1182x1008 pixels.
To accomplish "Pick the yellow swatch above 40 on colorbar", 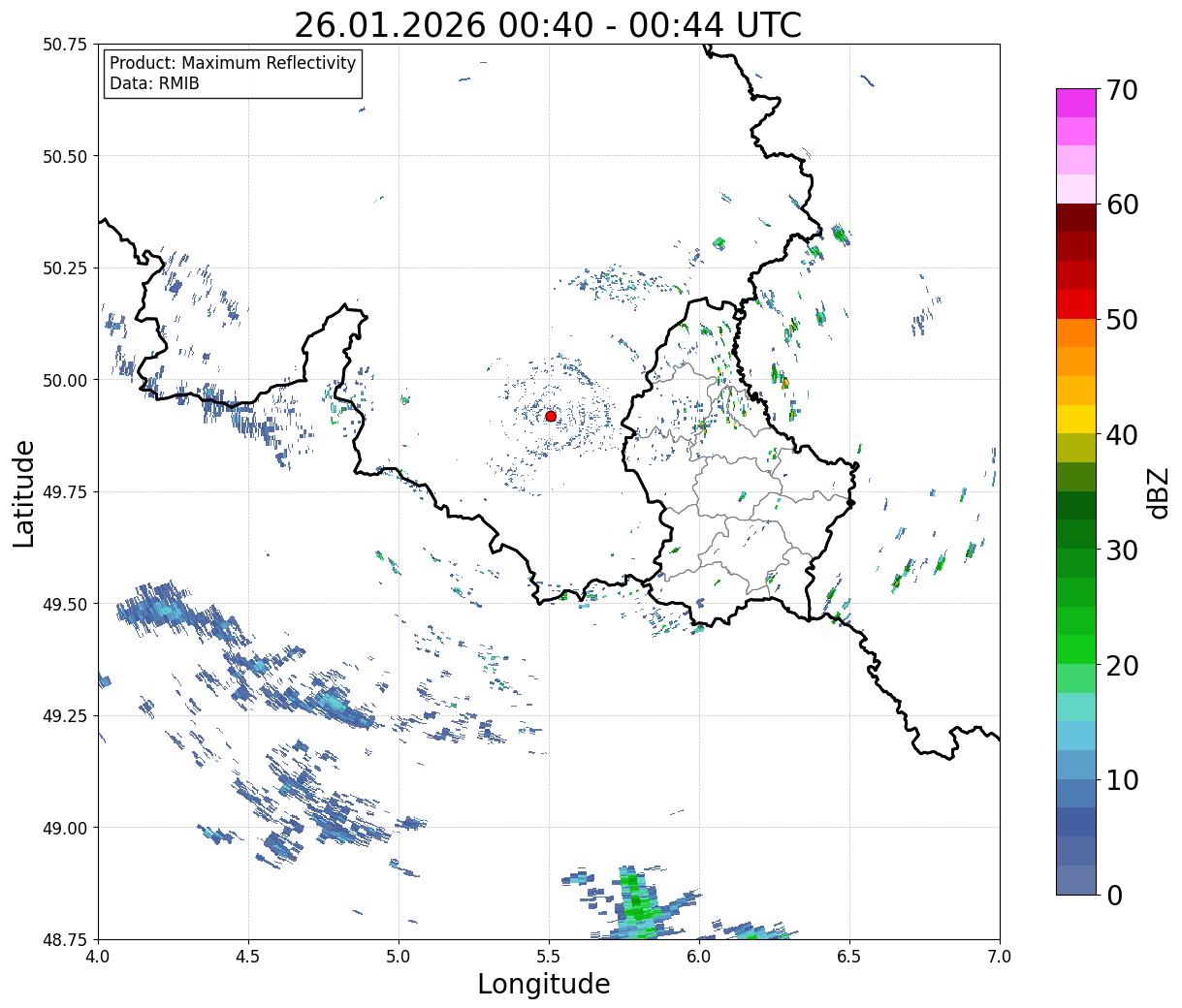I will [x=1075, y=419].
